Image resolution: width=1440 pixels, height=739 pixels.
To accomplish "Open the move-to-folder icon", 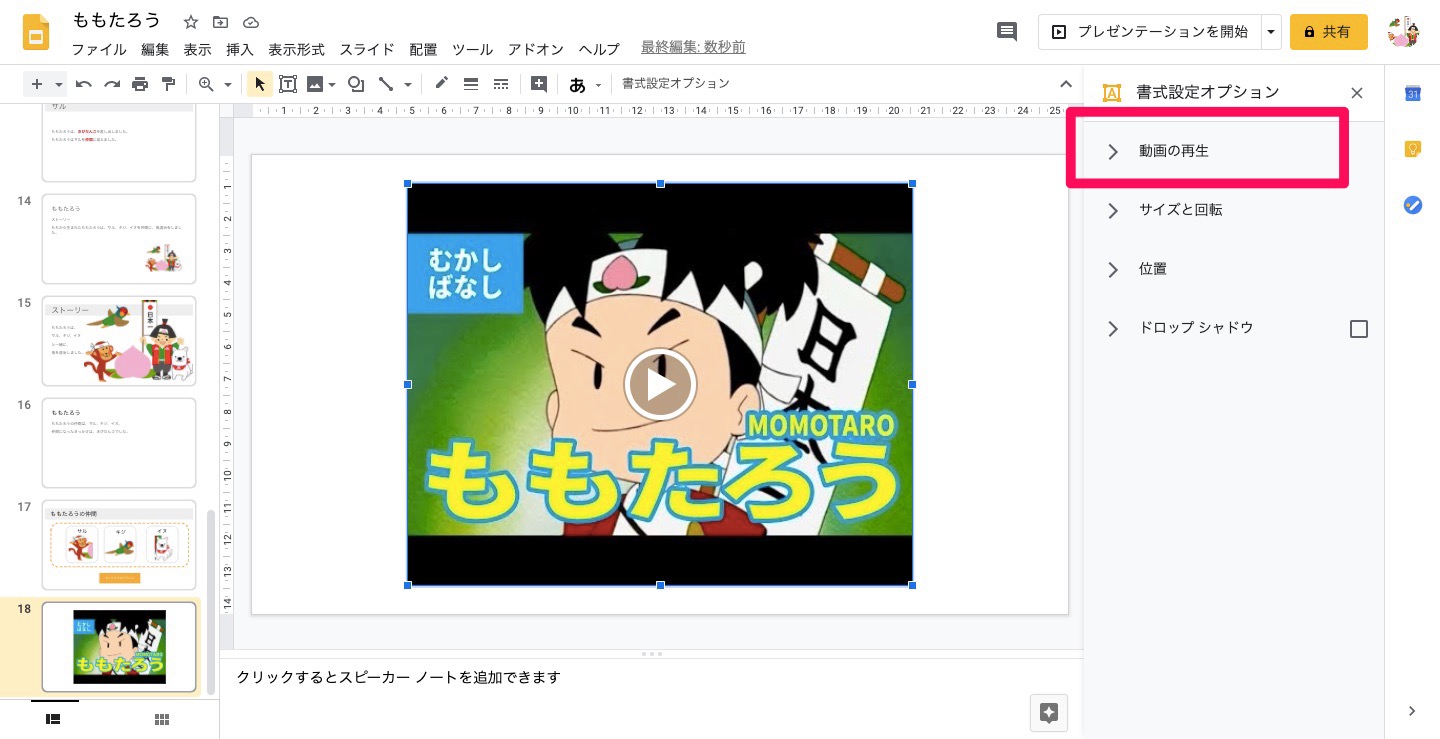I will (x=221, y=22).
